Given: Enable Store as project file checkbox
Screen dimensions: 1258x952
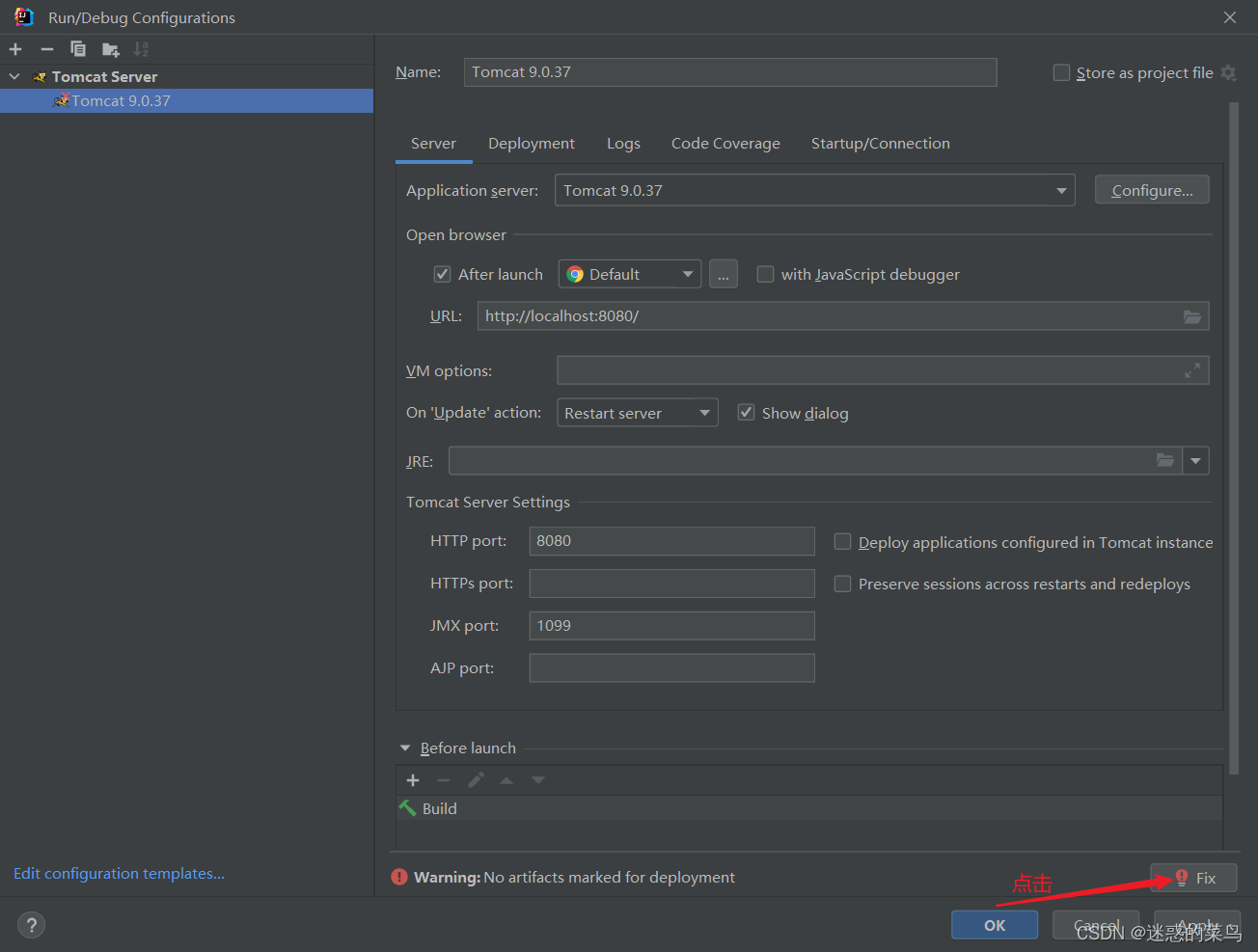Looking at the screenshot, I should pos(1061,72).
